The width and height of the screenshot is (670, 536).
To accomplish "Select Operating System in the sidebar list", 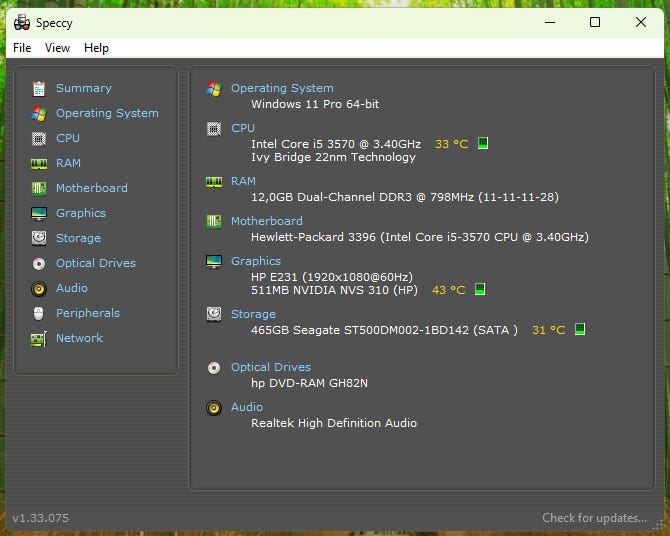I will tap(107, 113).
